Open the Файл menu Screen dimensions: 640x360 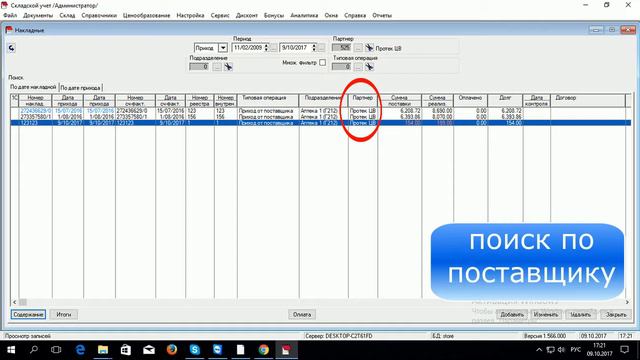(x=10, y=15)
